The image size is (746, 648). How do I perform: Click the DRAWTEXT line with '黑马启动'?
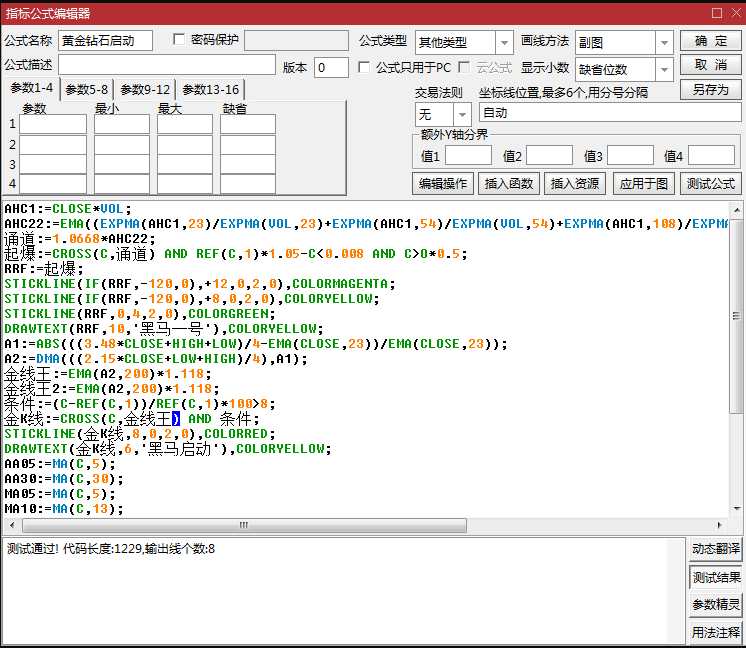[167, 449]
